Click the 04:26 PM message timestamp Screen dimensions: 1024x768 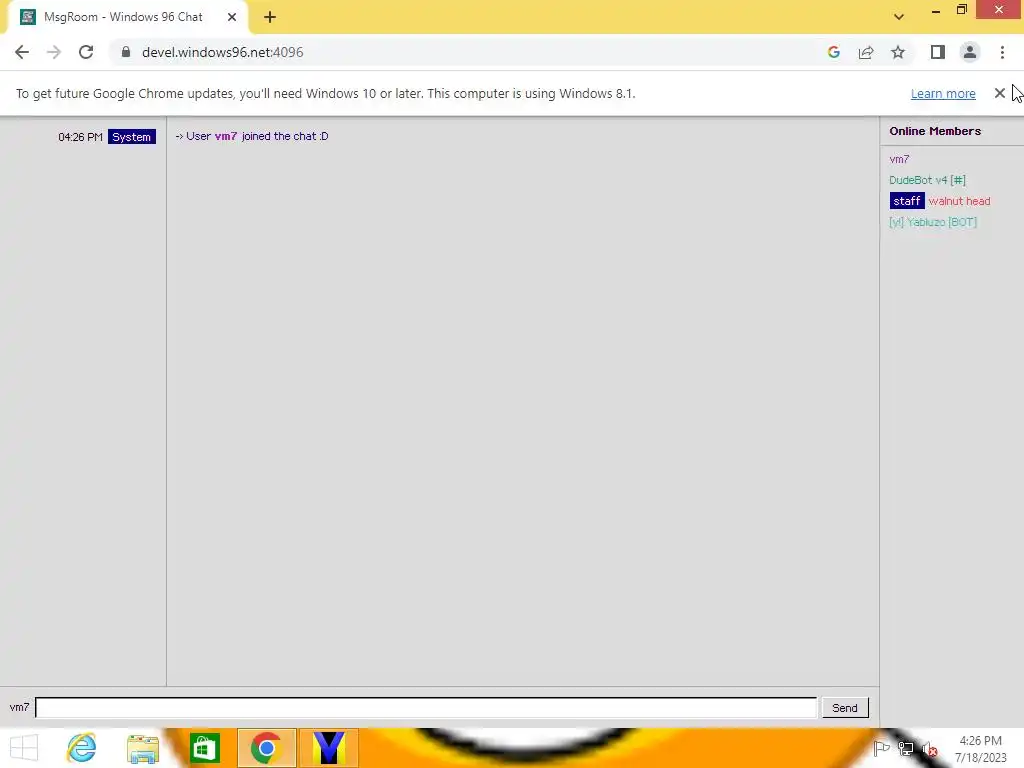(x=80, y=136)
